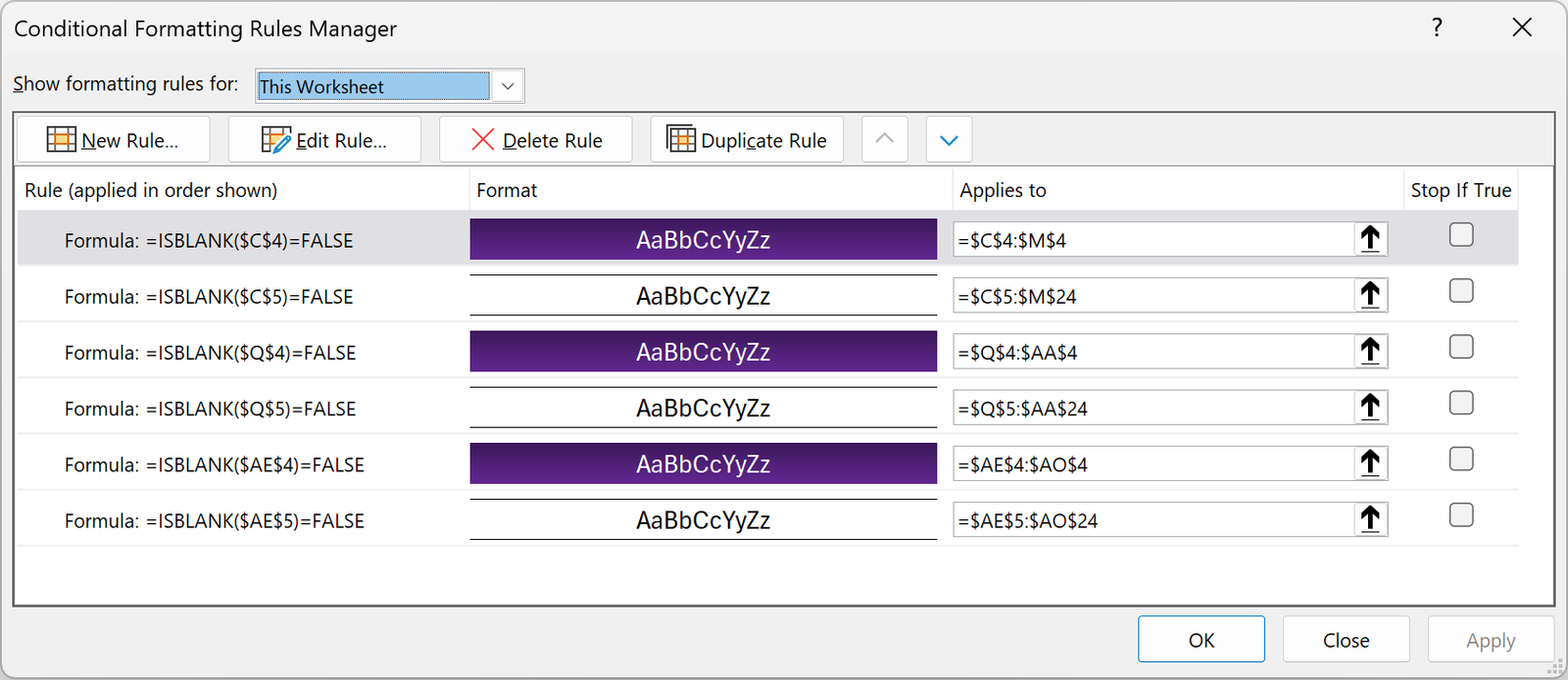The width and height of the screenshot is (1568, 680).
Task: Edit the =$C$5:$M$24 applies-to field
Action: click(x=1151, y=296)
